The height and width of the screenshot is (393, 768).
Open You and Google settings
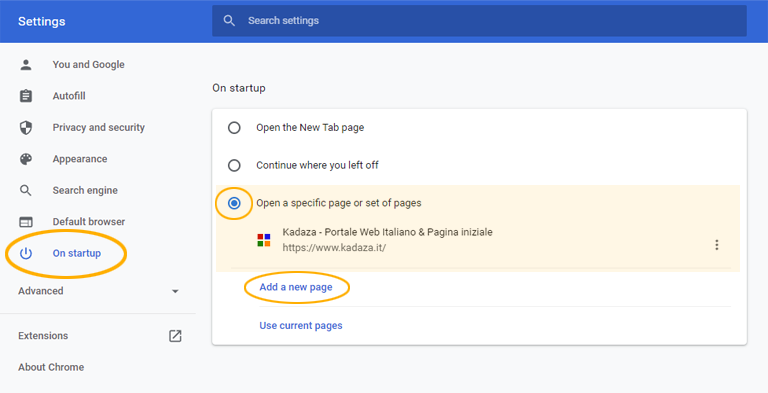tap(89, 65)
